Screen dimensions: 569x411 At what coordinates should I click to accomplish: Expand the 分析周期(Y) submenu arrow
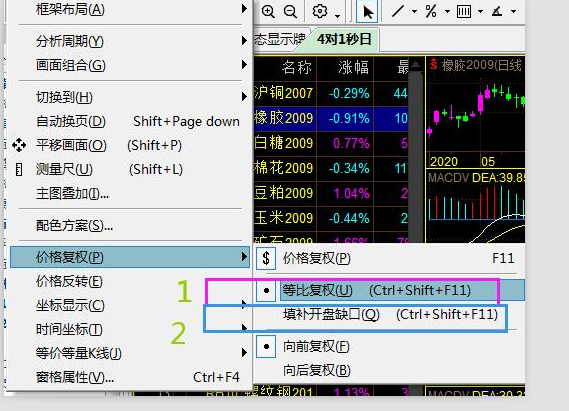244,41
